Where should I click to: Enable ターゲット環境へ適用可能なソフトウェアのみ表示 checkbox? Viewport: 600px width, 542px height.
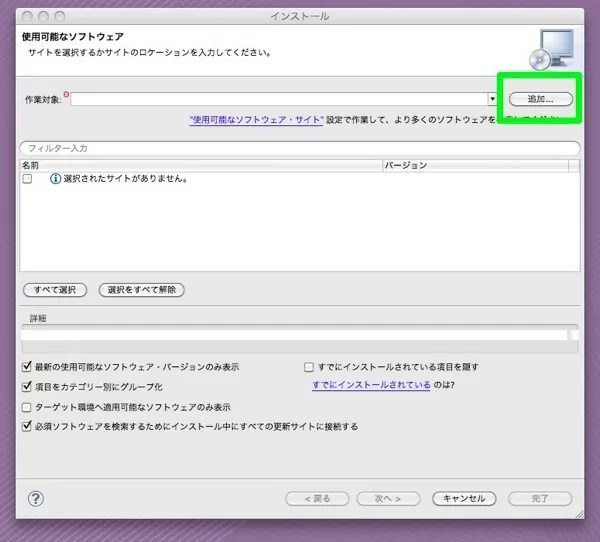coord(26,407)
